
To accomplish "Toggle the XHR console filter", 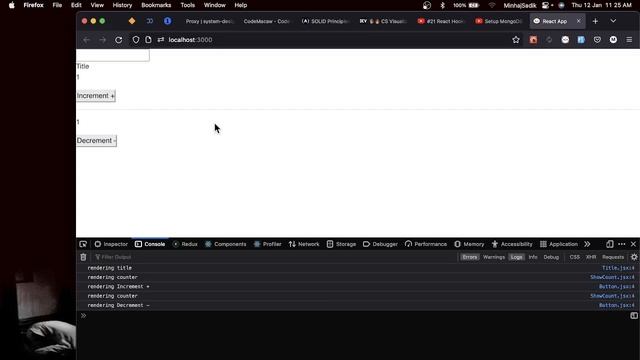I will click(591, 257).
